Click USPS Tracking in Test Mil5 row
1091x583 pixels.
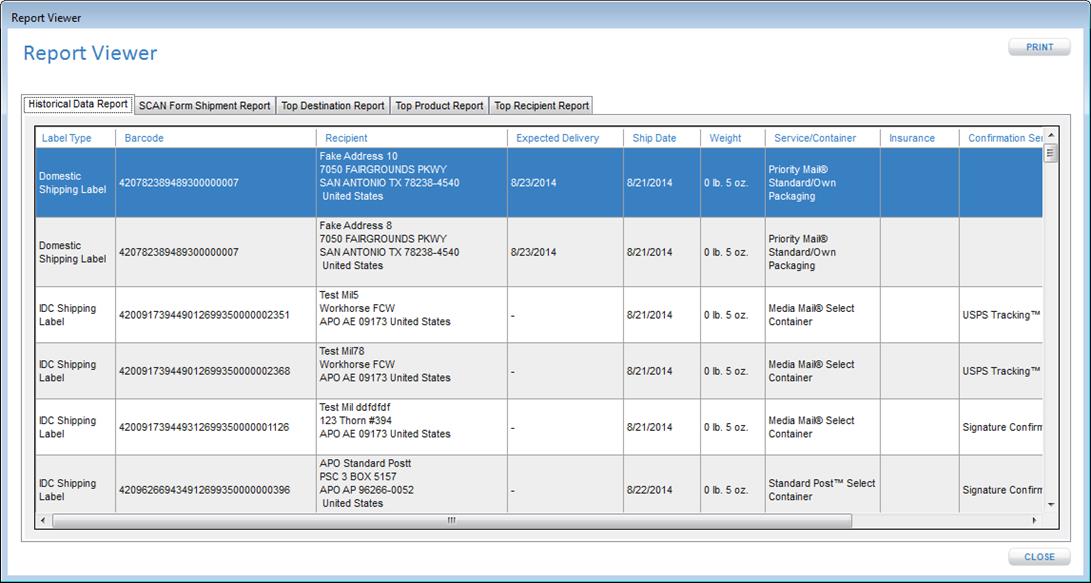(1001, 315)
